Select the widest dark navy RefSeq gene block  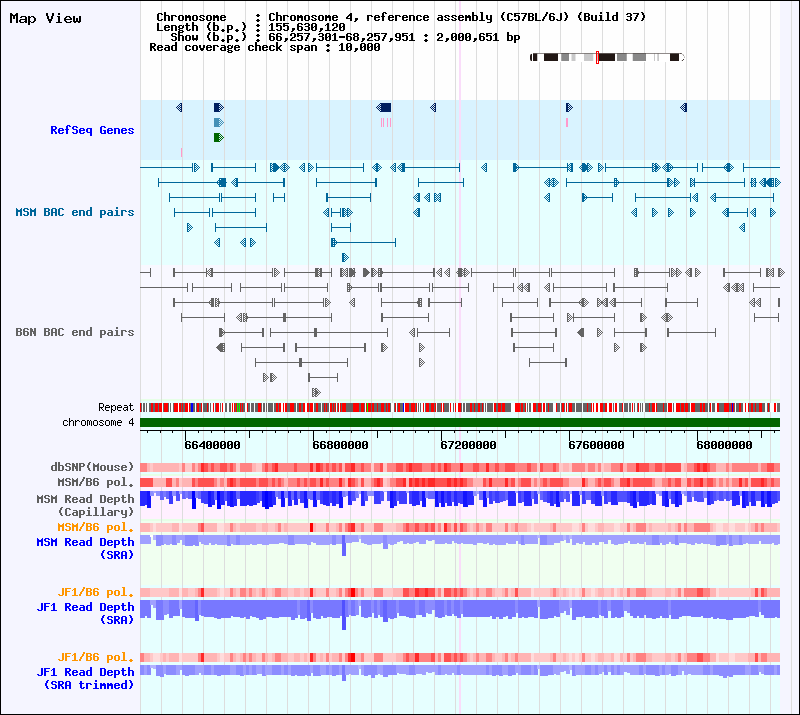tap(384, 107)
